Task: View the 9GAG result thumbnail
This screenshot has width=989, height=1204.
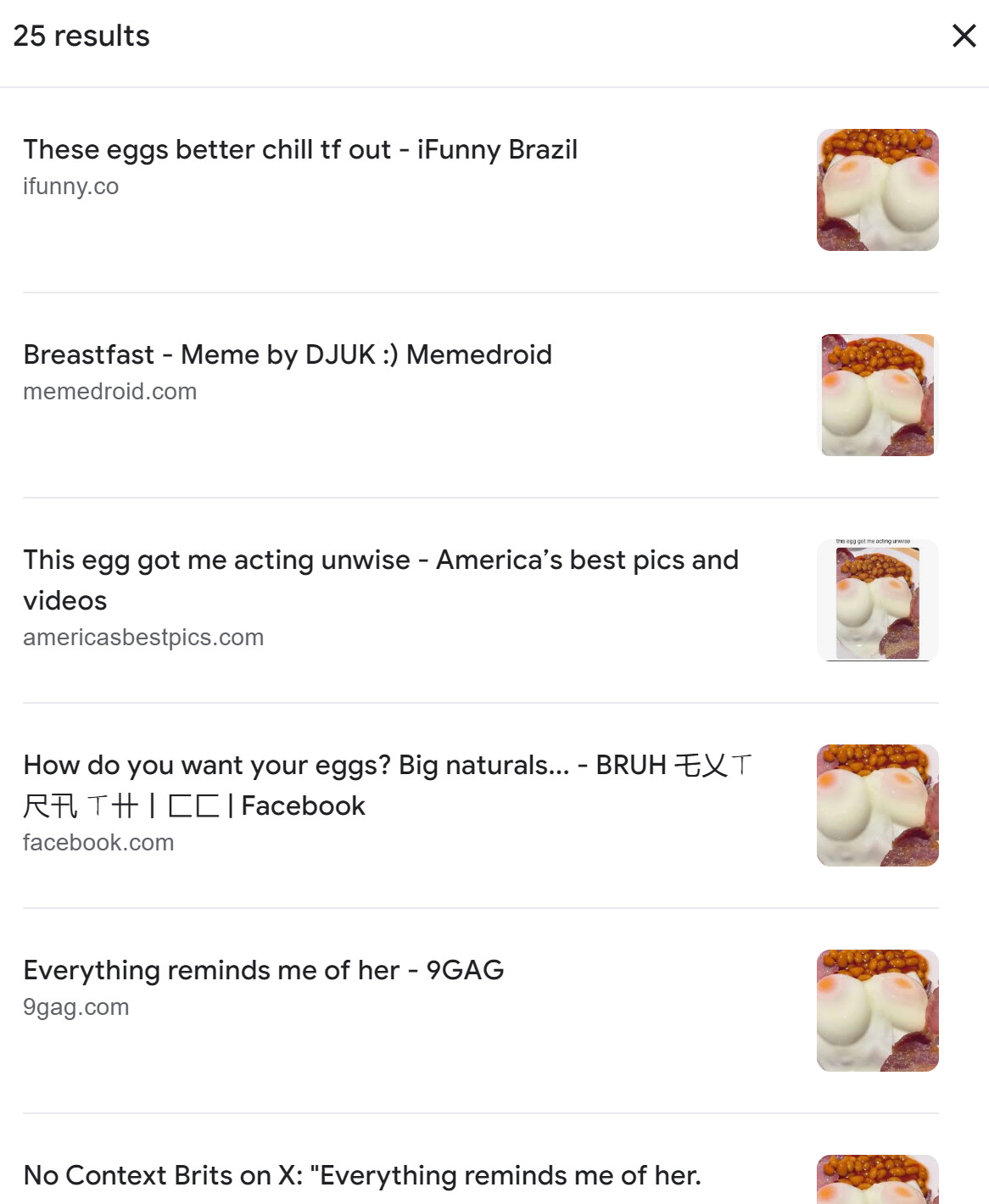Action: coord(877,1011)
